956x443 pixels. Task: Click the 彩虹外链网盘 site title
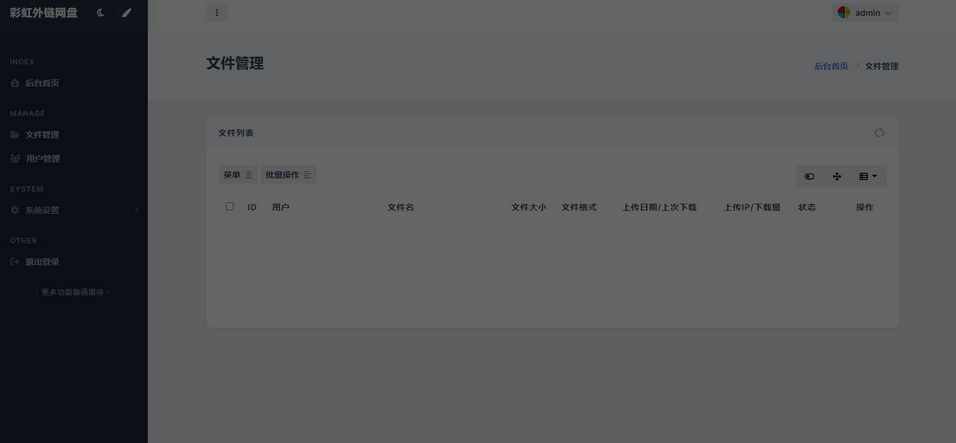pos(43,13)
